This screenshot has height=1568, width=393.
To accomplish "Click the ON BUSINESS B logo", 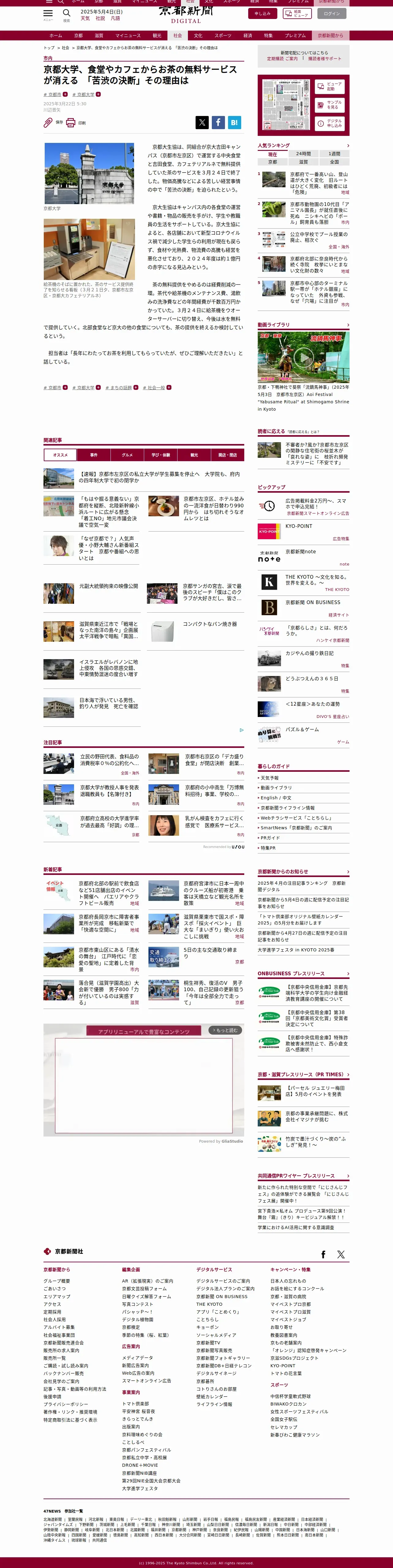I will click(269, 607).
